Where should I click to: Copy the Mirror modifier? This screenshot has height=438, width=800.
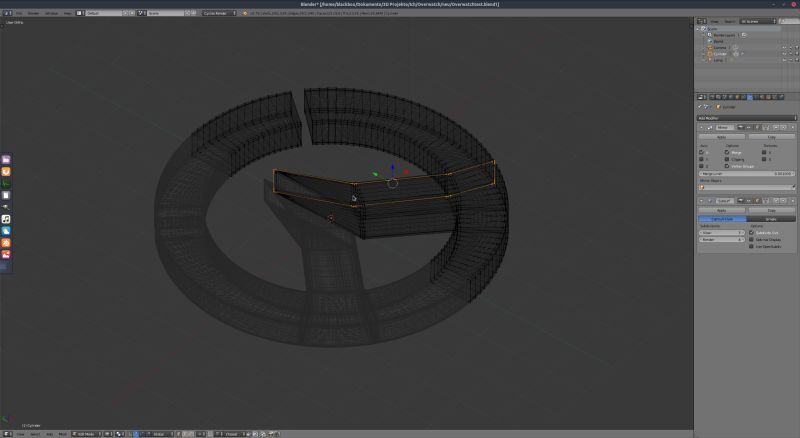click(x=771, y=137)
